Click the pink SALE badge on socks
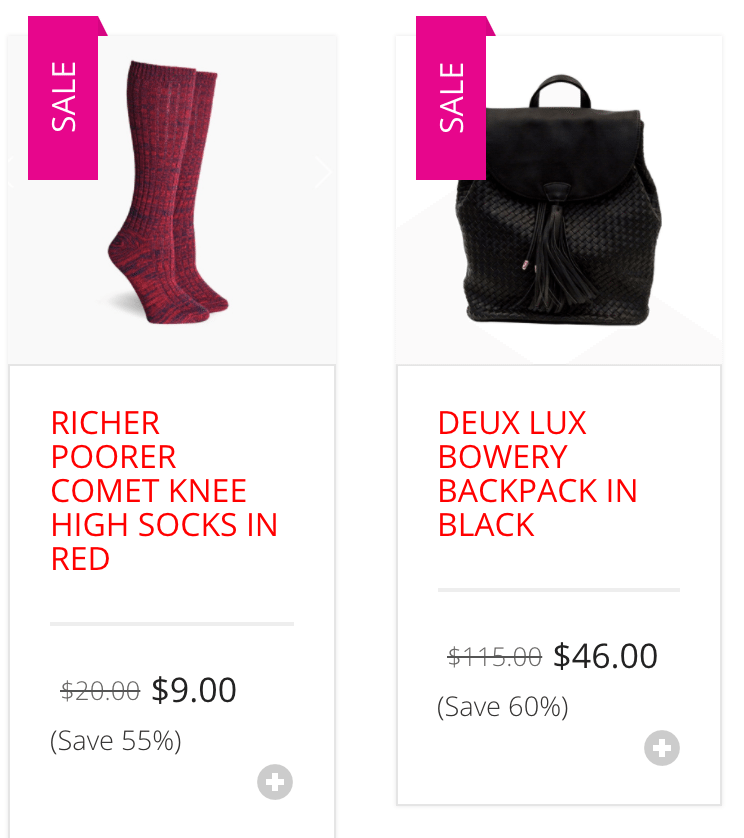Image resolution: width=744 pixels, height=838 pixels. pos(64,98)
